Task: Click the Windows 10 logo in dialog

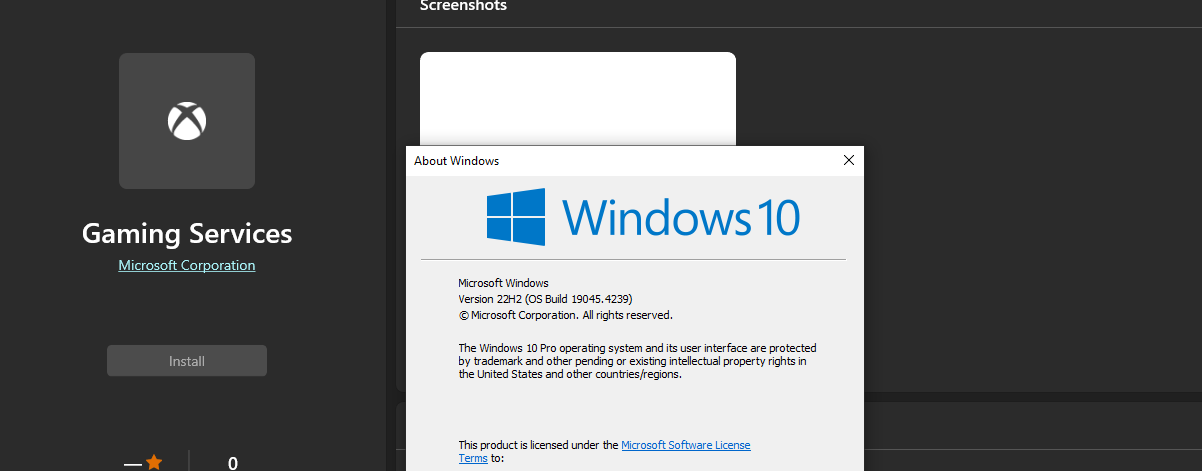Action: [643, 217]
